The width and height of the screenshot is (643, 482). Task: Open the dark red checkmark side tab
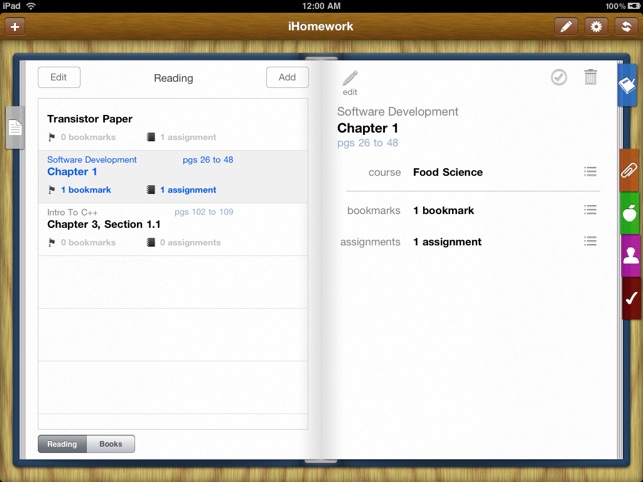point(631,298)
